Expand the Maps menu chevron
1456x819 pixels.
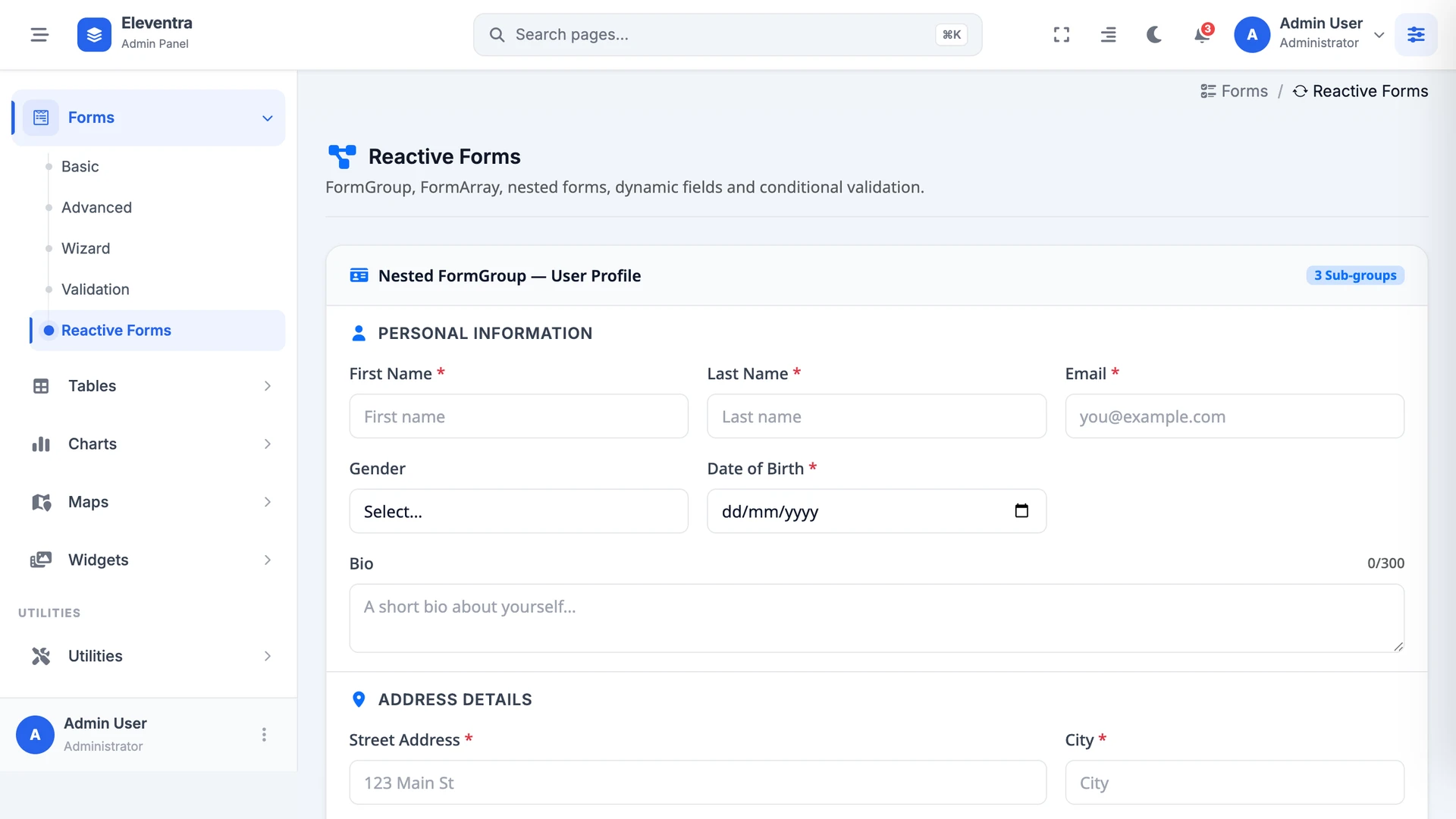[267, 502]
